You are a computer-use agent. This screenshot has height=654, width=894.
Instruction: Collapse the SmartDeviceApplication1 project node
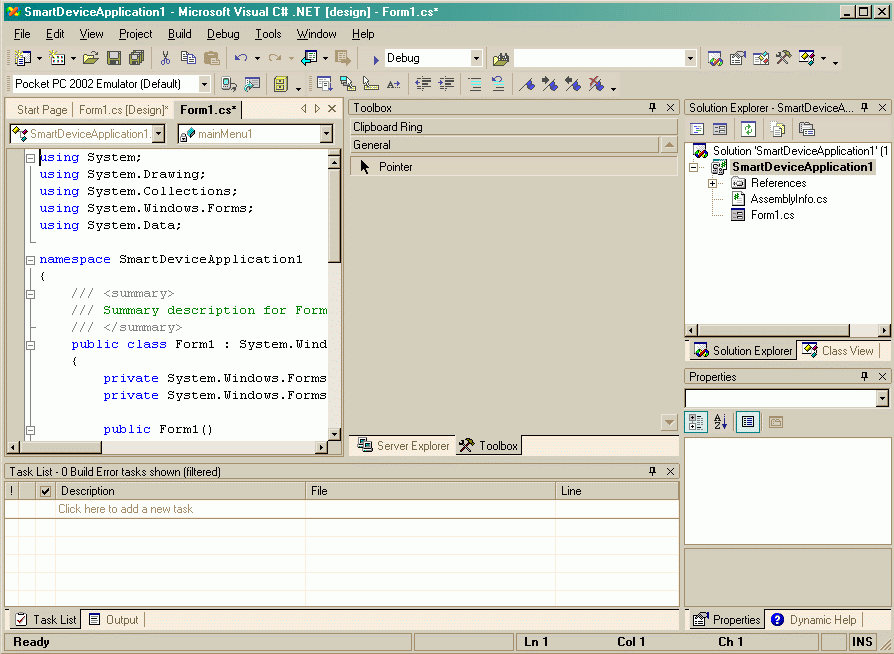click(x=693, y=167)
